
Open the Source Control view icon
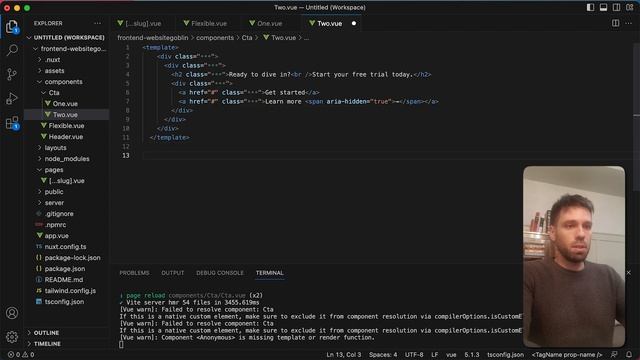[12, 74]
